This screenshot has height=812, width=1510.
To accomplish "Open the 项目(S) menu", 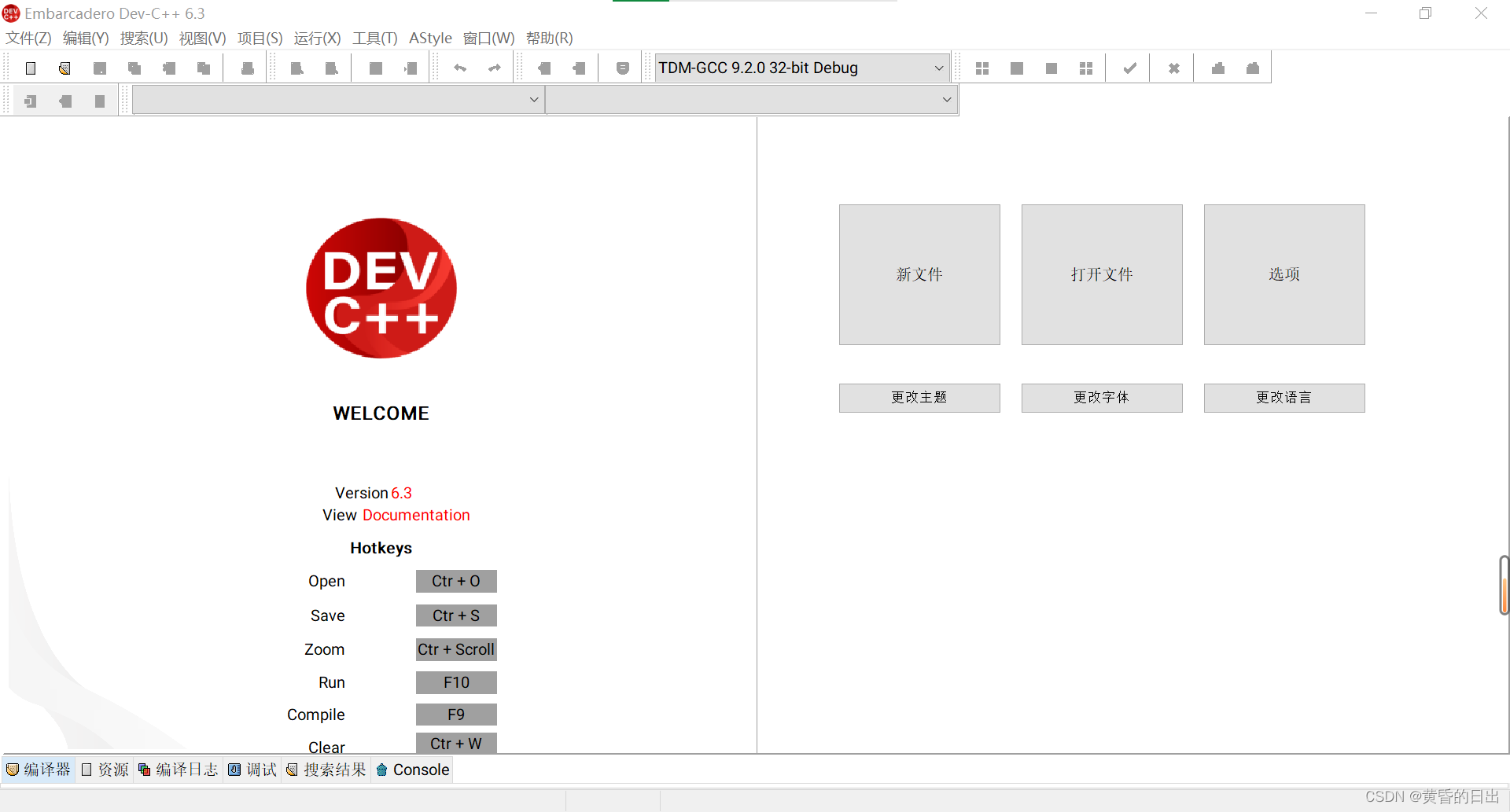I will coord(260,38).
